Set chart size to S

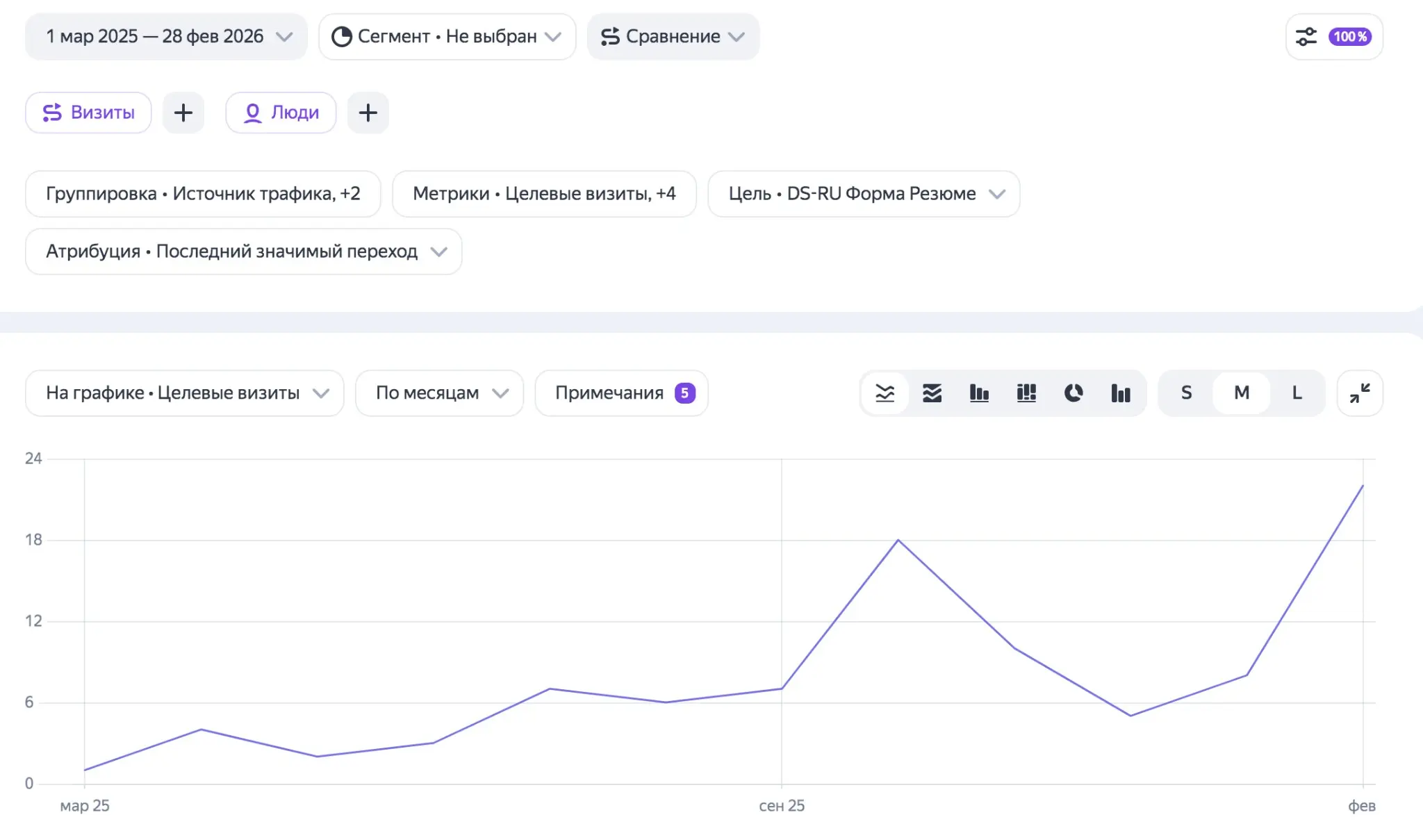click(x=1187, y=393)
